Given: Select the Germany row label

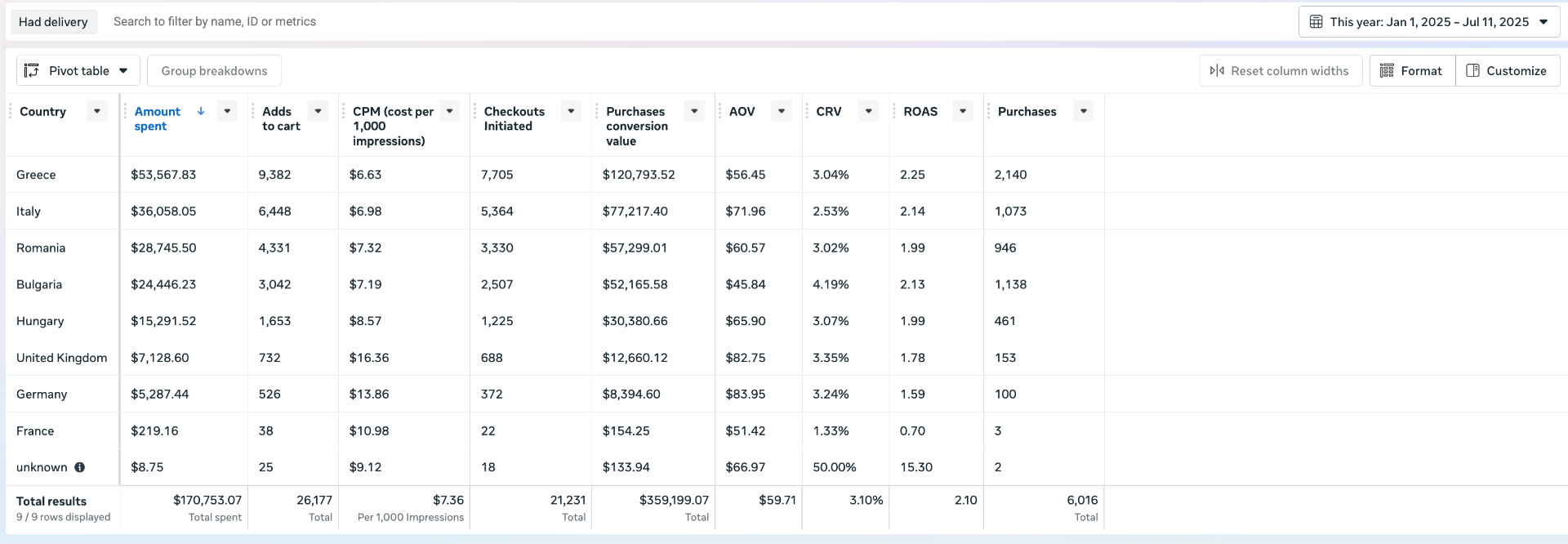Looking at the screenshot, I should 42,395.
